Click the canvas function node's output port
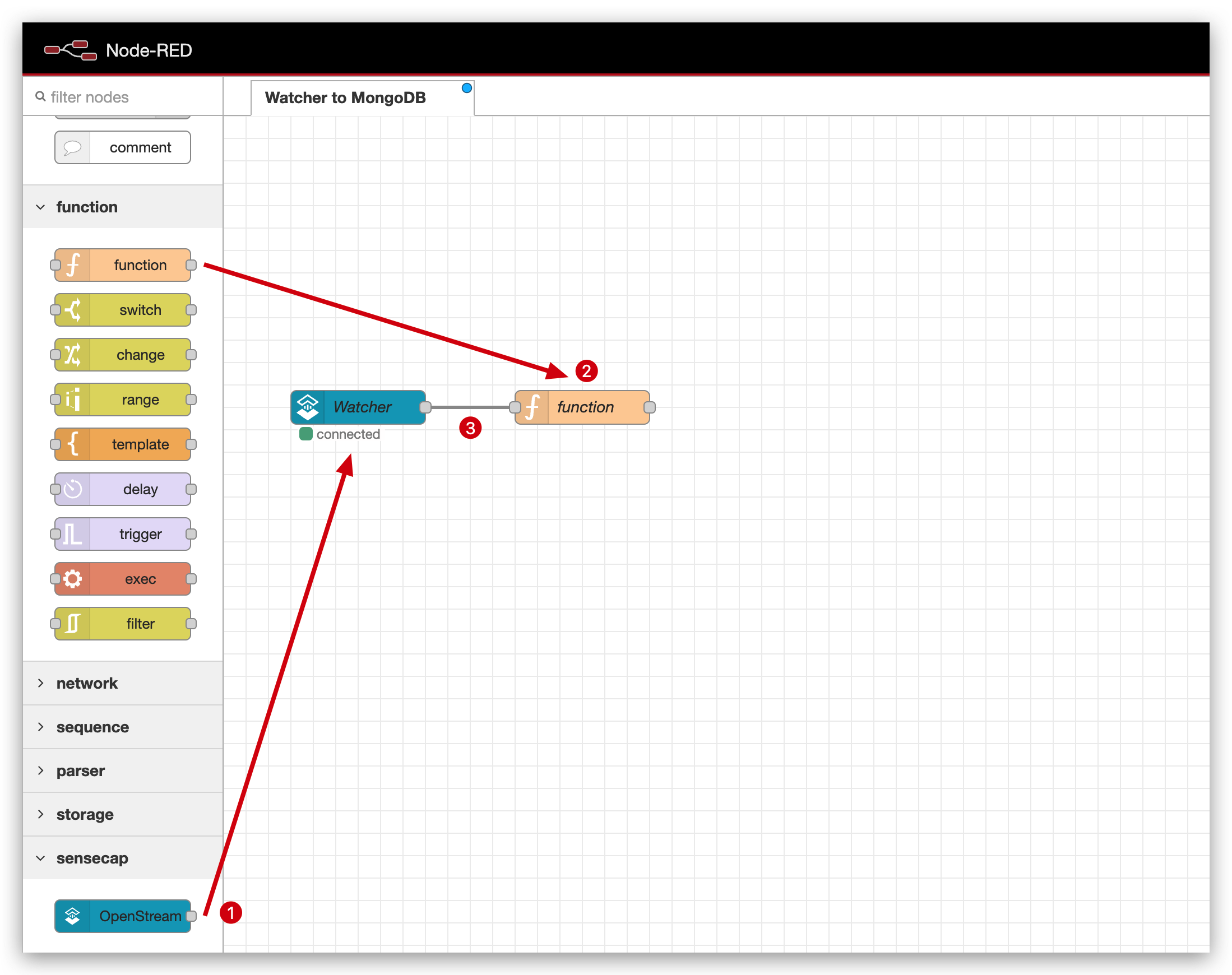This screenshot has height=975, width=1232. click(x=650, y=407)
